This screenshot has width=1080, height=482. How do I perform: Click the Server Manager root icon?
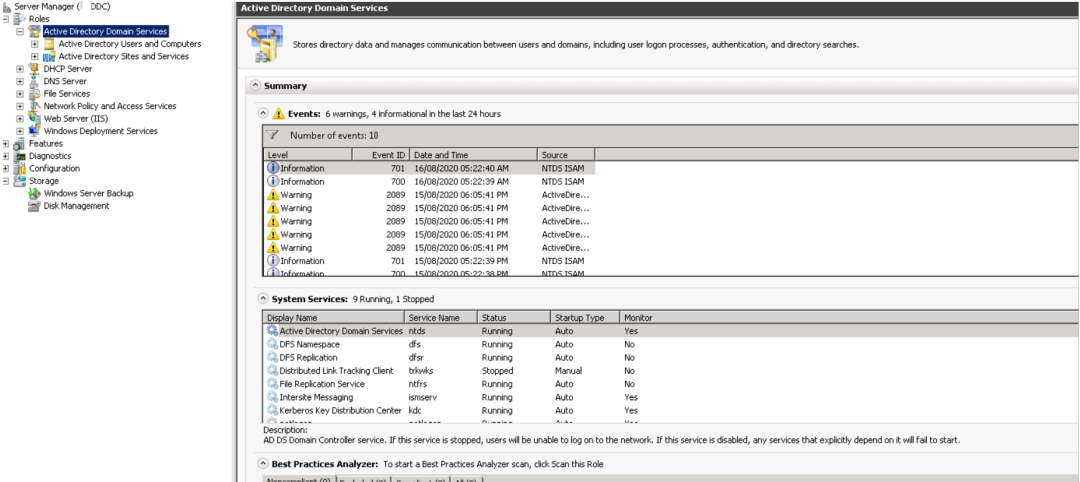[7, 6]
